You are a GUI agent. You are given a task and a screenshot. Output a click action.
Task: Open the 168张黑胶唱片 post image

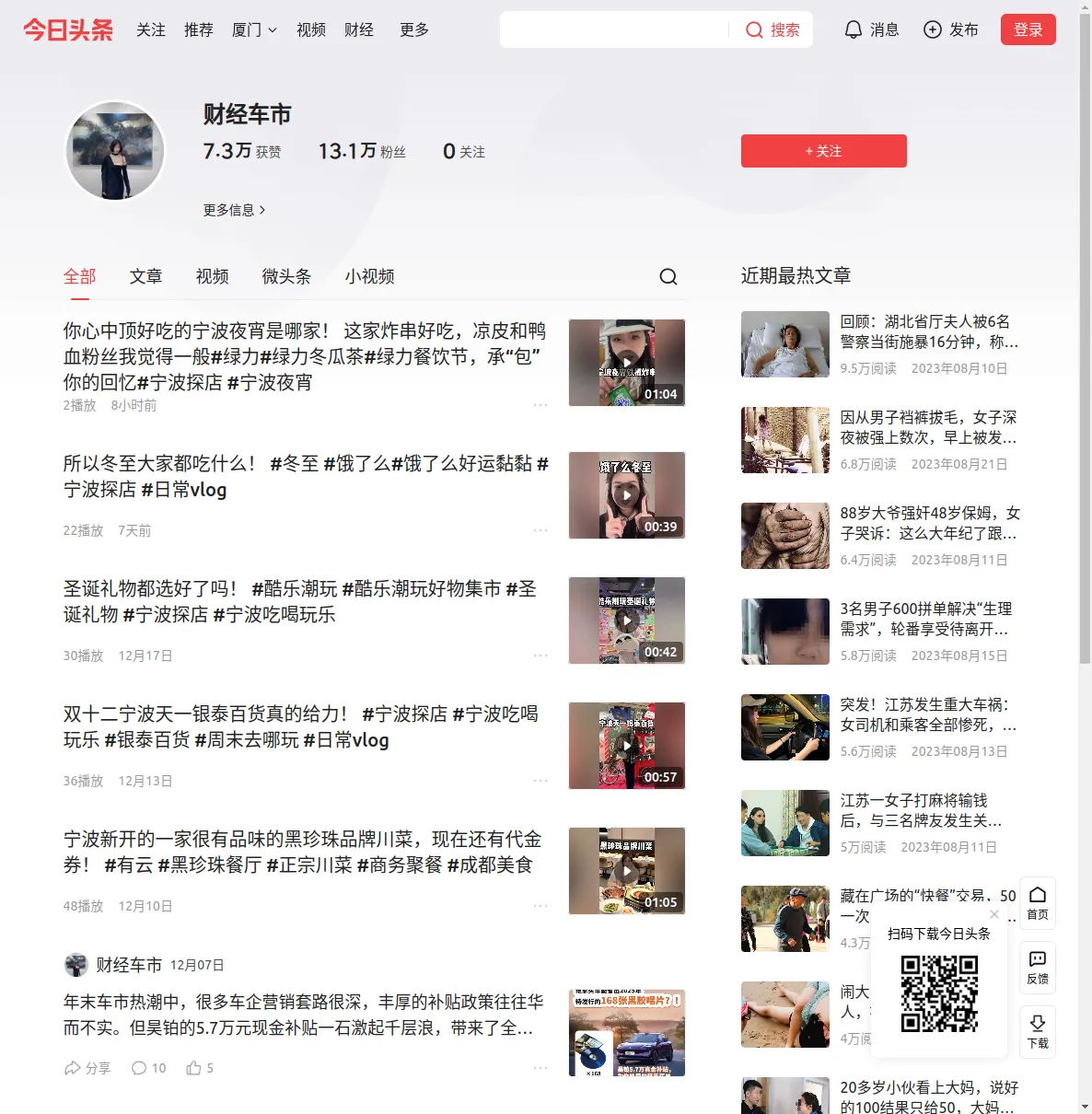pos(627,1033)
